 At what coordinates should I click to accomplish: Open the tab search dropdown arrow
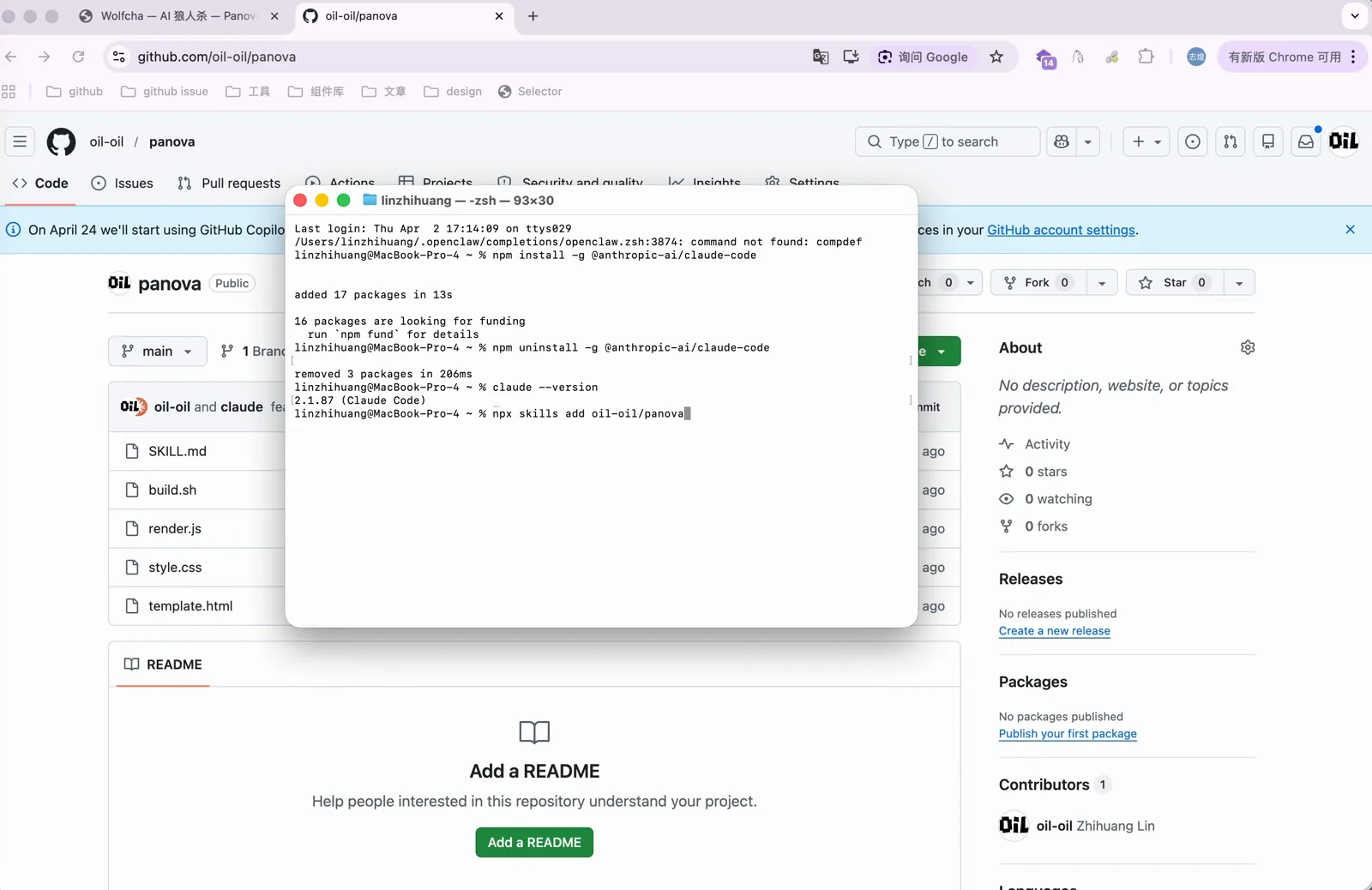[x=1355, y=16]
